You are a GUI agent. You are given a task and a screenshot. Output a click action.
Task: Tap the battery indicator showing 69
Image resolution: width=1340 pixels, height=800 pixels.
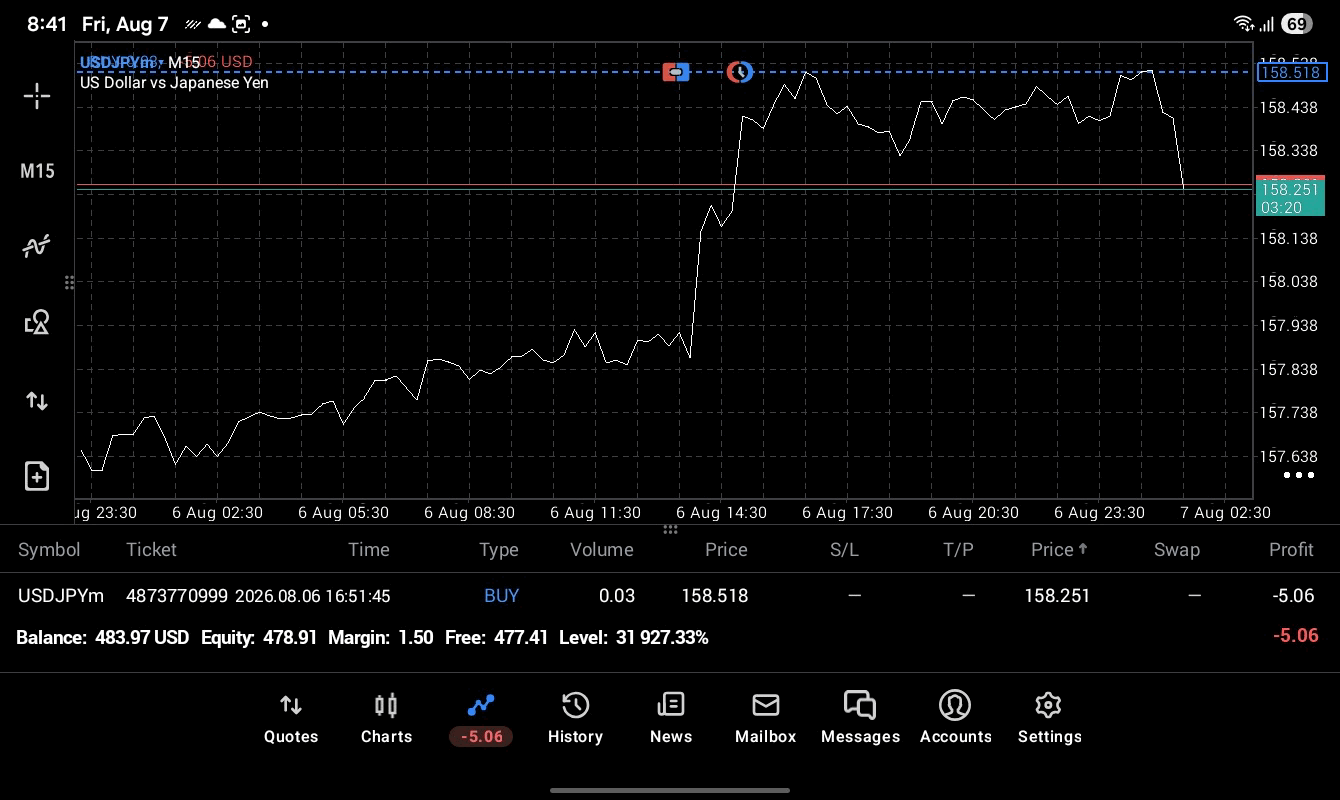(x=1296, y=24)
